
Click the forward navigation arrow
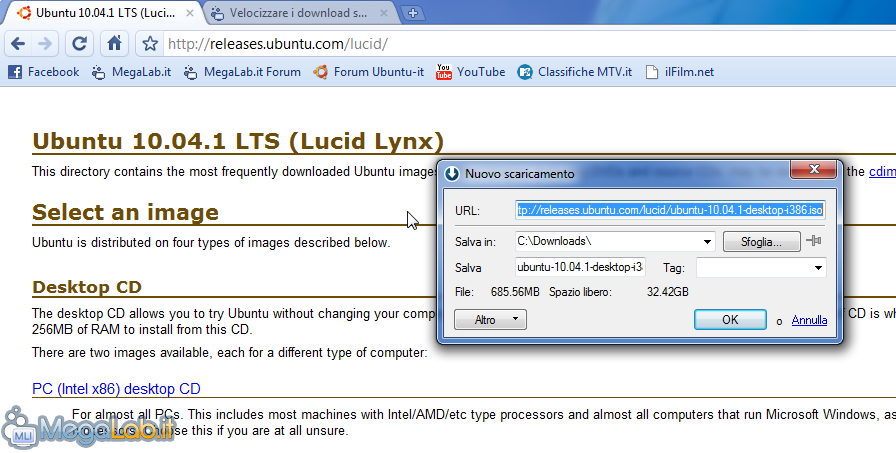[45, 43]
